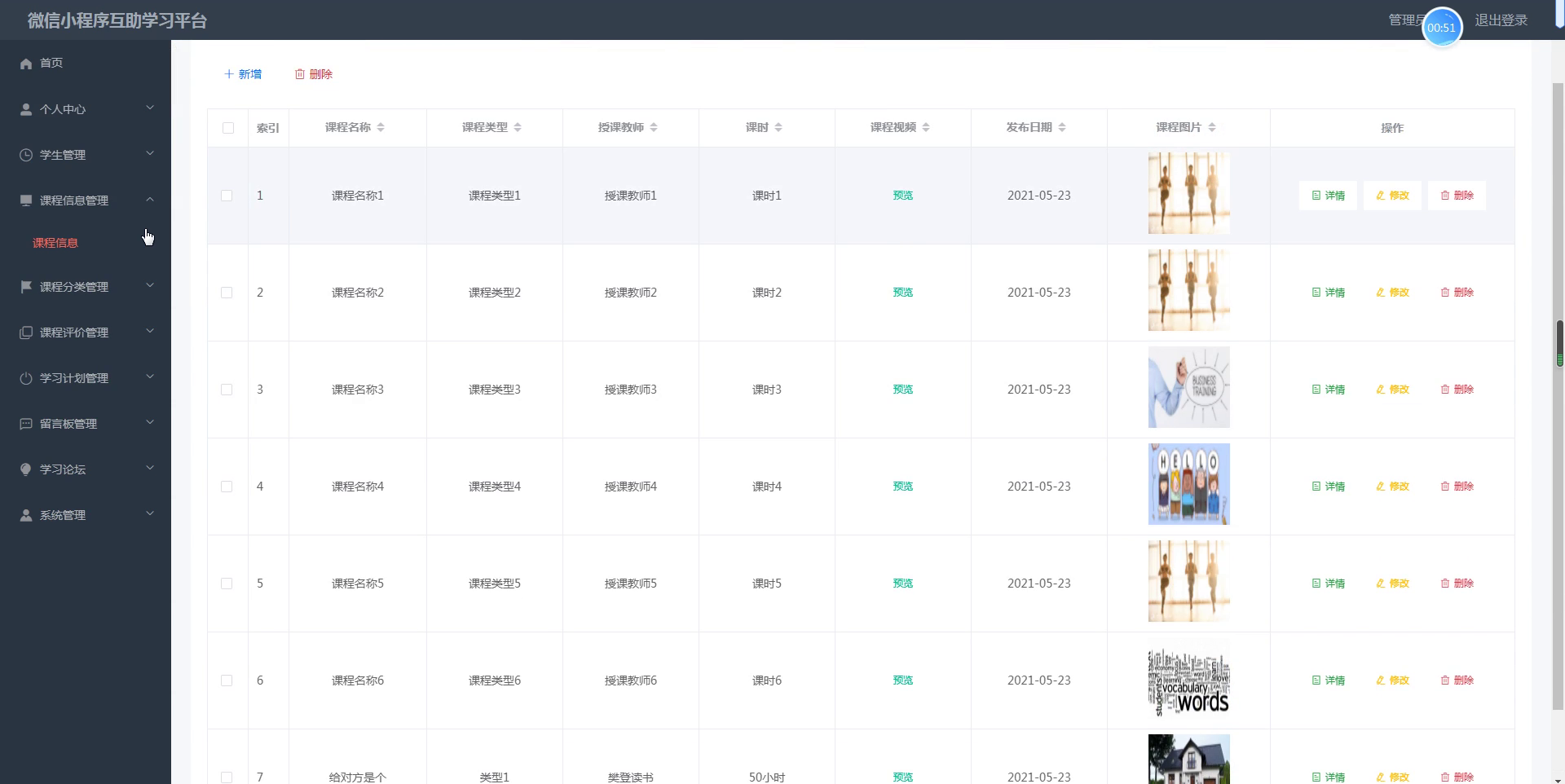
Task: Click the copy icon for 课程评价管理
Action: tap(26, 333)
